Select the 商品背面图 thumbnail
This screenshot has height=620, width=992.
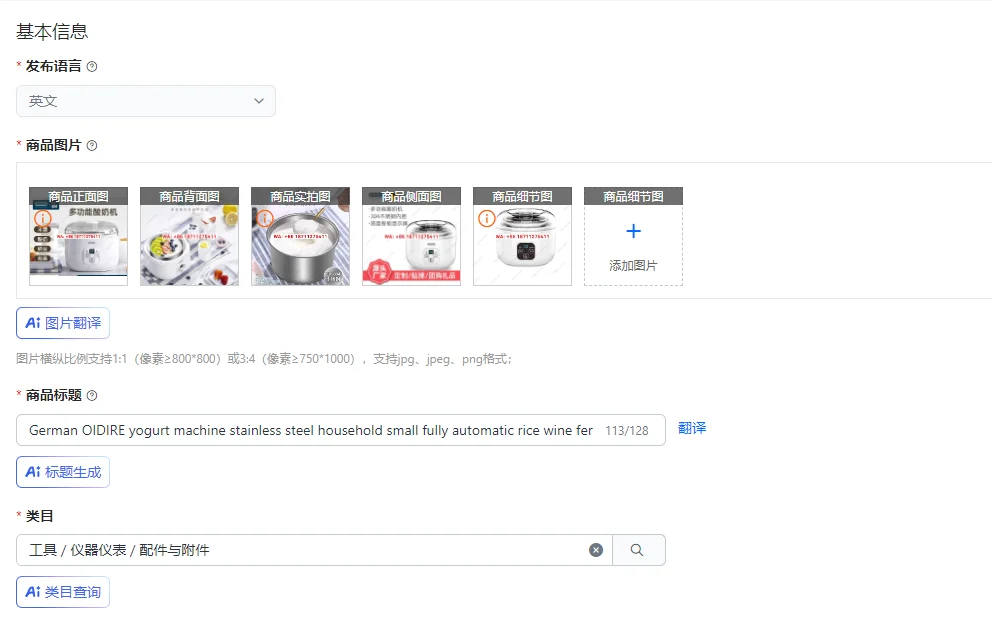[189, 236]
